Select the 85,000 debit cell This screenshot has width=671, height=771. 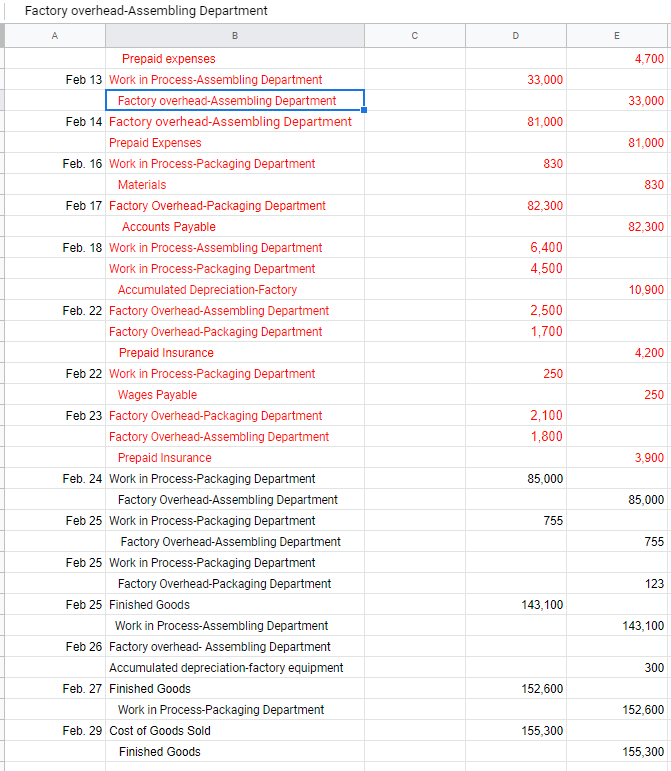pyautogui.click(x=516, y=478)
